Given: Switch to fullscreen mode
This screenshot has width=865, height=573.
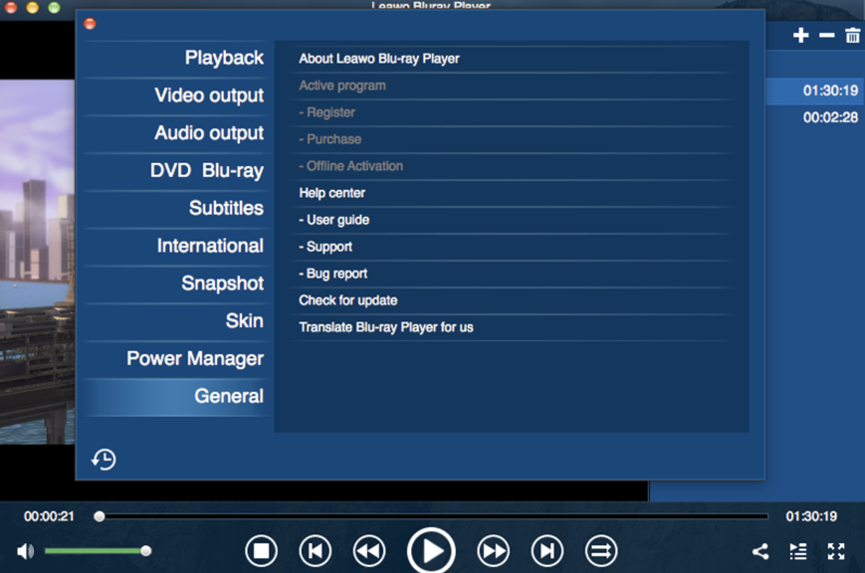Looking at the screenshot, I should [x=836, y=551].
